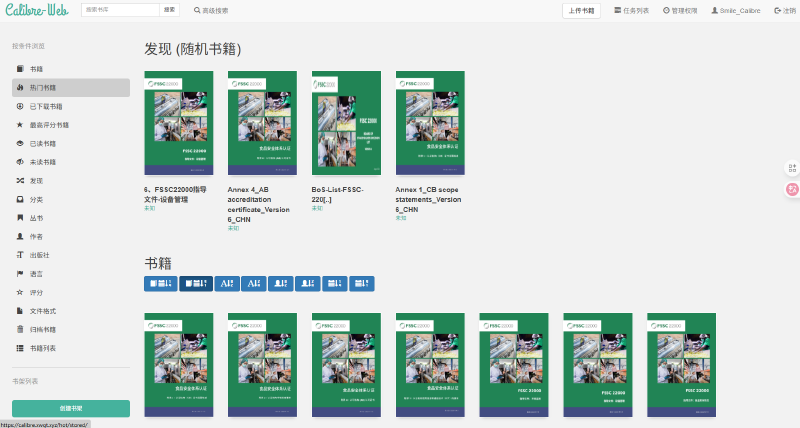Open last cover in 书籍 grid row
800x428 pixels.
tap(682, 365)
